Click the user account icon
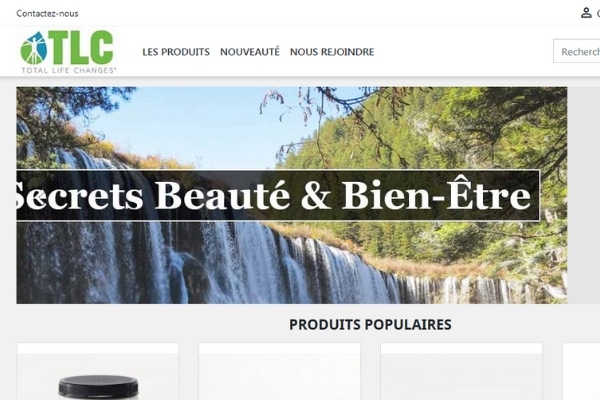 click(586, 13)
